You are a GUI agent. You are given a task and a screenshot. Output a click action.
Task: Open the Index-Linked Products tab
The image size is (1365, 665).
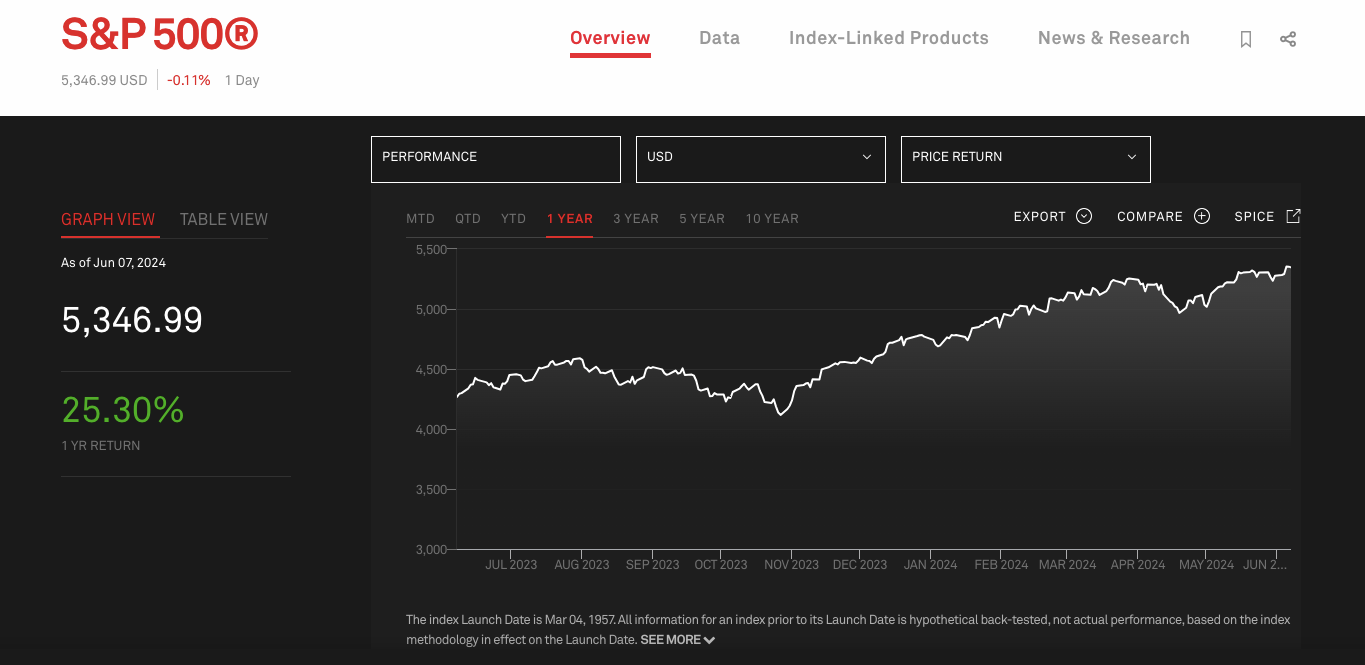[x=889, y=39]
